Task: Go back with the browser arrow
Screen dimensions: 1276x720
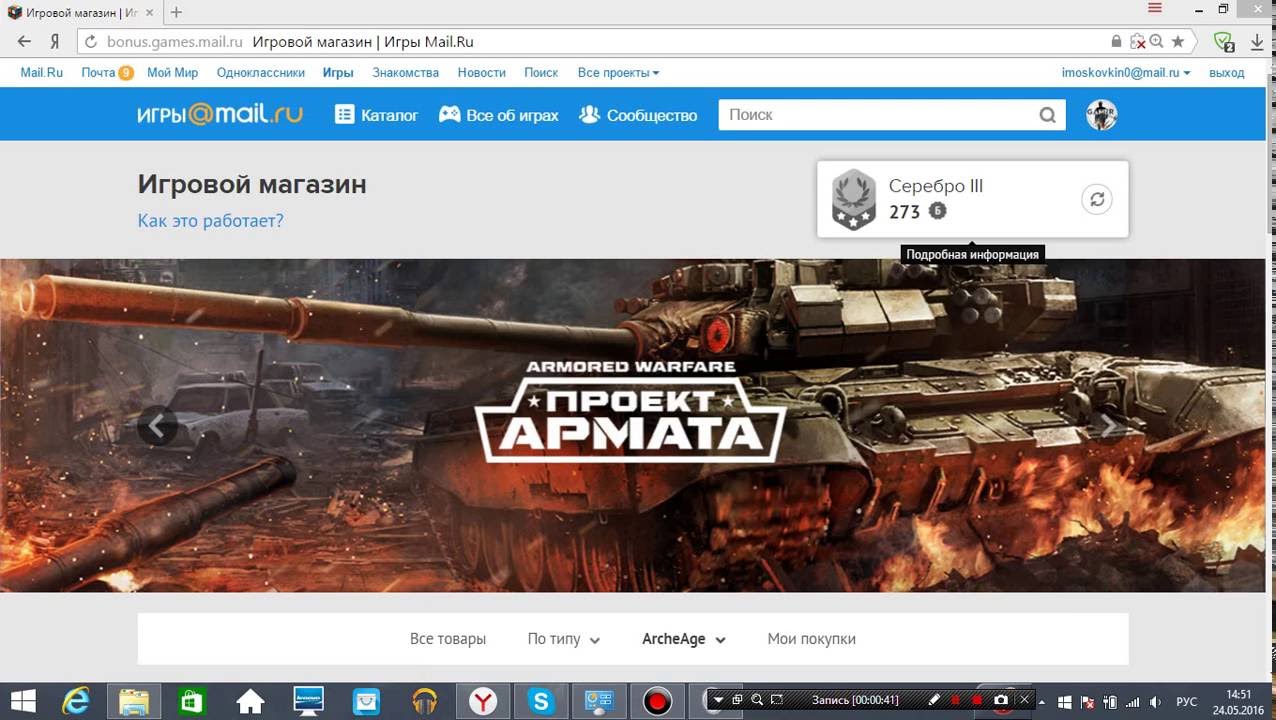Action: pos(24,42)
